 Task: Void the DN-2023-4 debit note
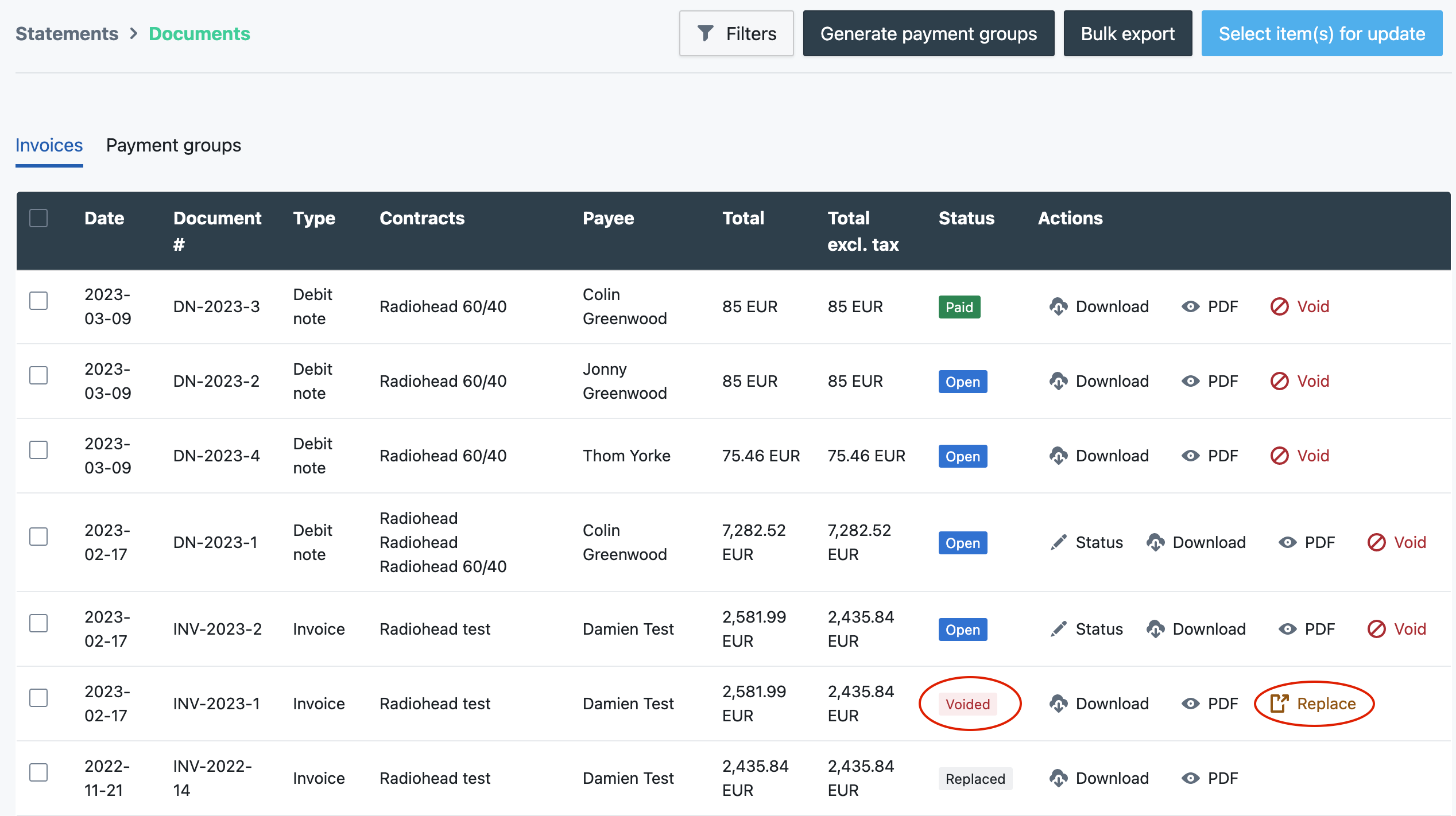point(1299,456)
